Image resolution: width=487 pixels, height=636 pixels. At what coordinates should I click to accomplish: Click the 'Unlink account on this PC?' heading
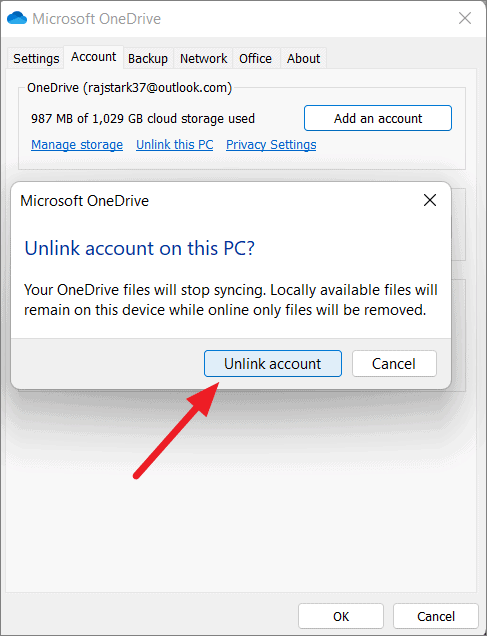[x=139, y=248]
